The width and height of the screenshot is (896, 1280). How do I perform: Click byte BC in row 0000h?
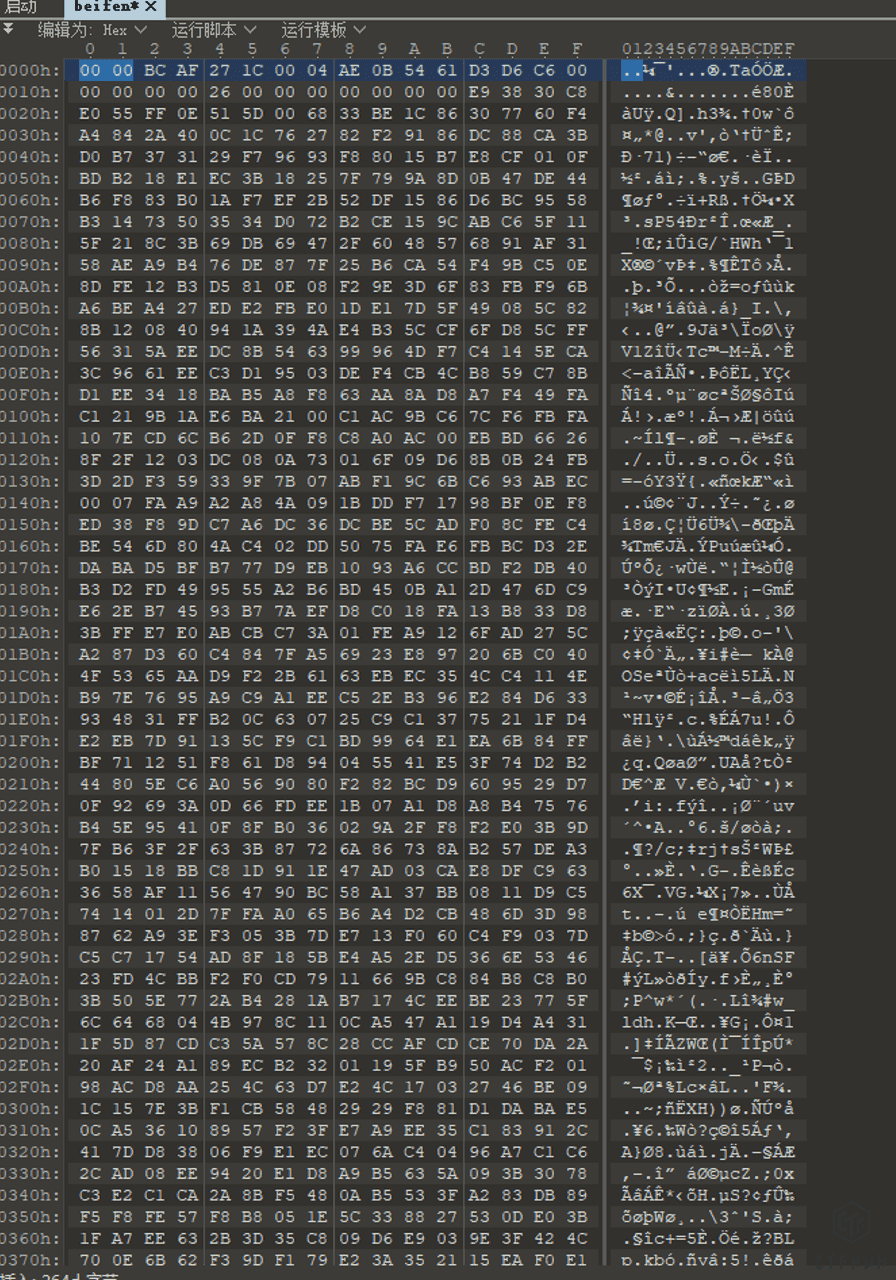(x=154, y=70)
